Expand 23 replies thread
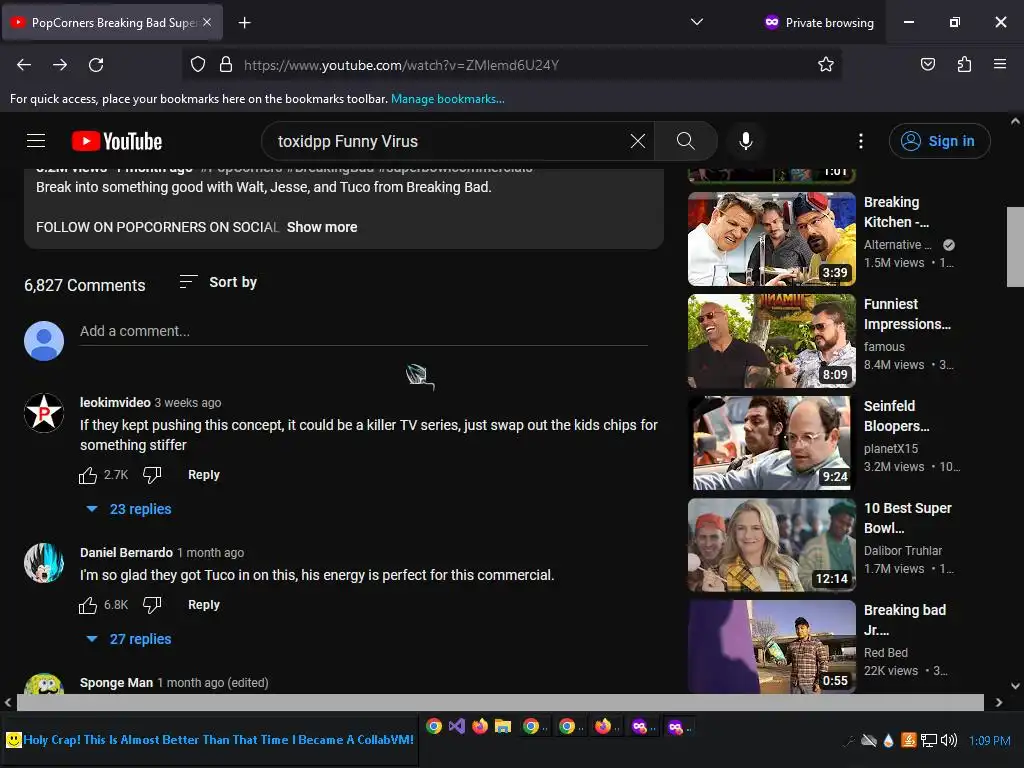Viewport: 1024px width, 768px height. pyautogui.click(x=129, y=509)
